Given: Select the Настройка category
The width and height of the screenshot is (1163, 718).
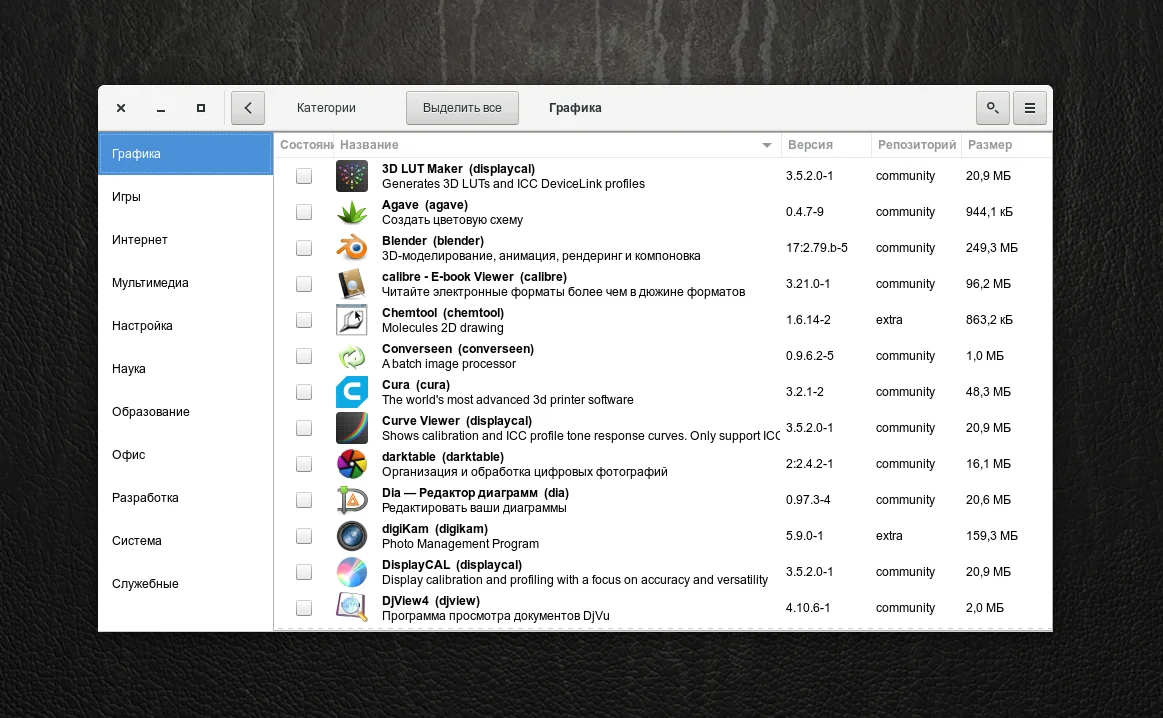Looking at the screenshot, I should click(185, 326).
